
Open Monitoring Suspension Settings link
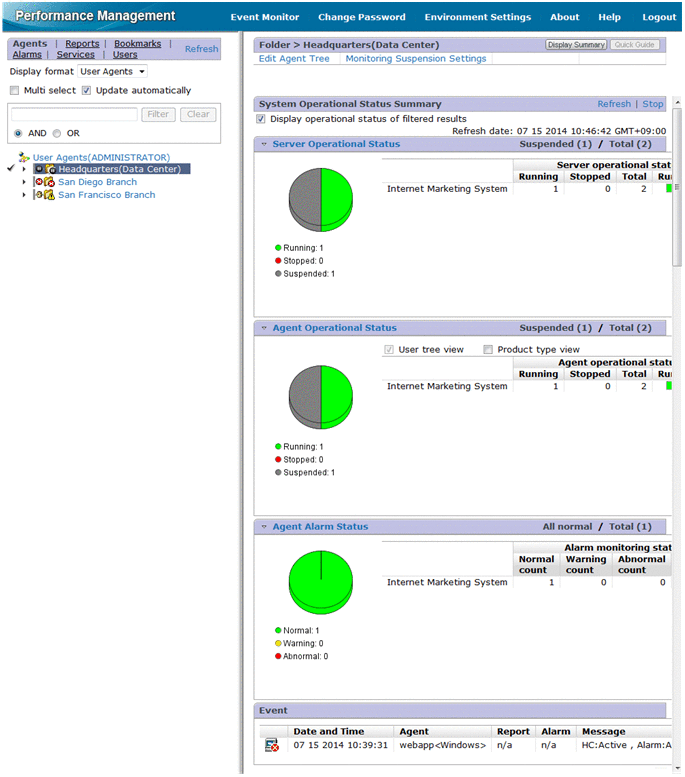pyautogui.click(x=416, y=59)
